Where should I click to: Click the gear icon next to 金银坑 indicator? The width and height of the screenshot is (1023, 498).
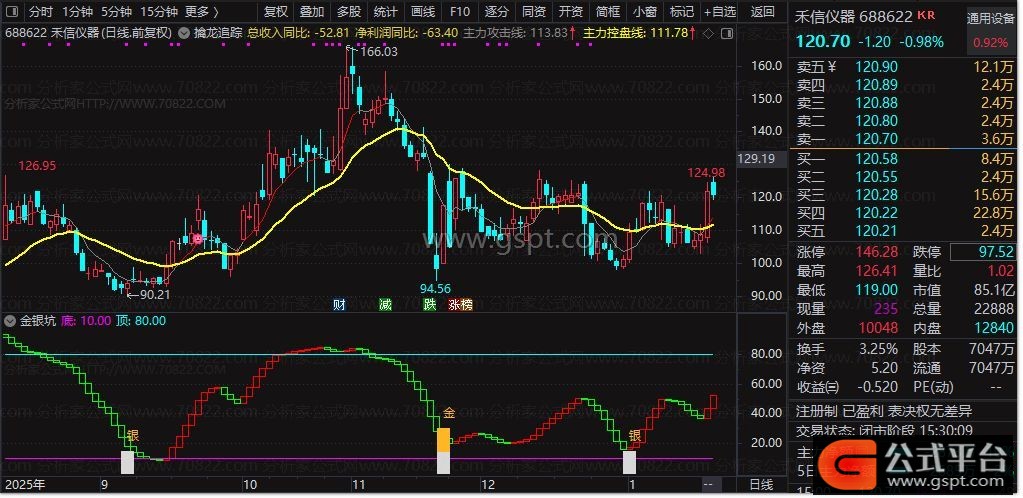pyautogui.click(x=11, y=321)
